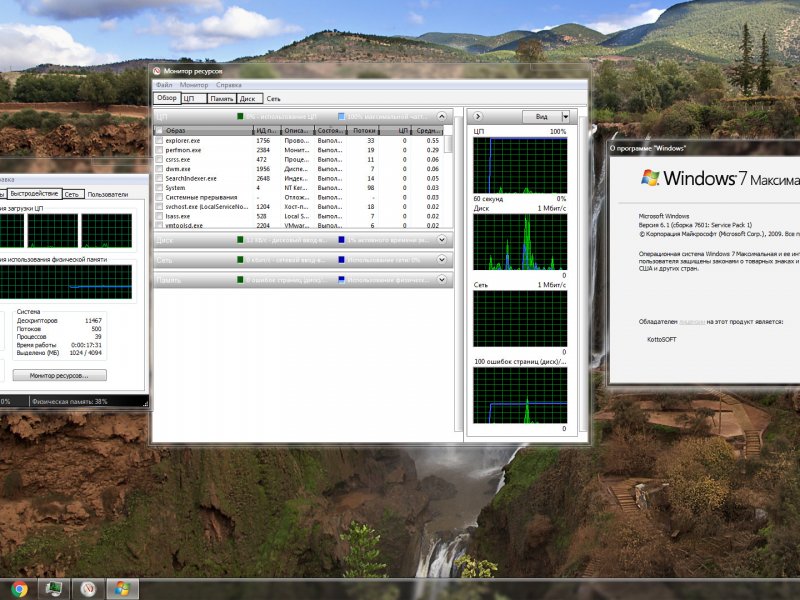Click the Монитор ресурсов... button in Task Manager
Image resolution: width=800 pixels, height=600 pixels.
pyautogui.click(x=60, y=376)
